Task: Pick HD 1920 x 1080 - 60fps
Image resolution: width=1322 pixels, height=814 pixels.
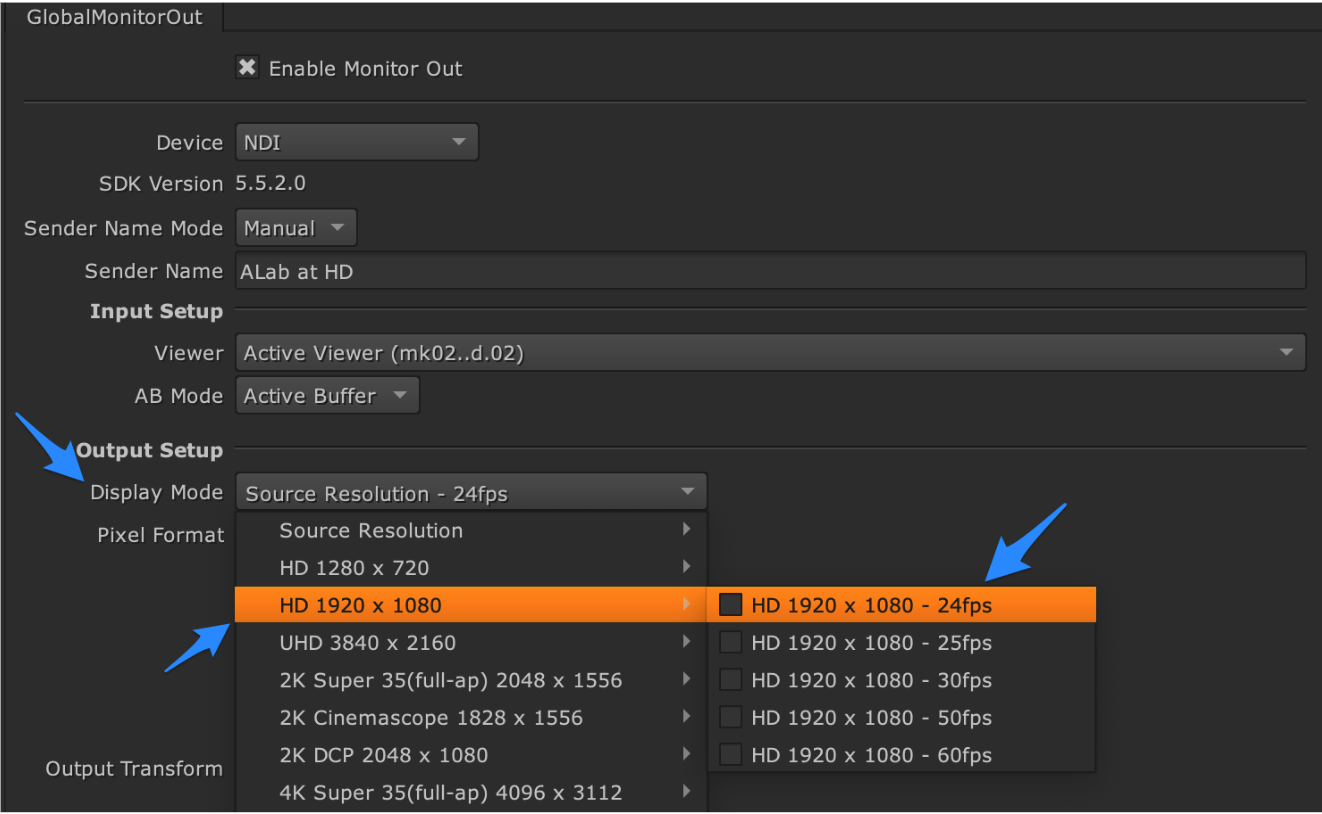Action: click(870, 755)
